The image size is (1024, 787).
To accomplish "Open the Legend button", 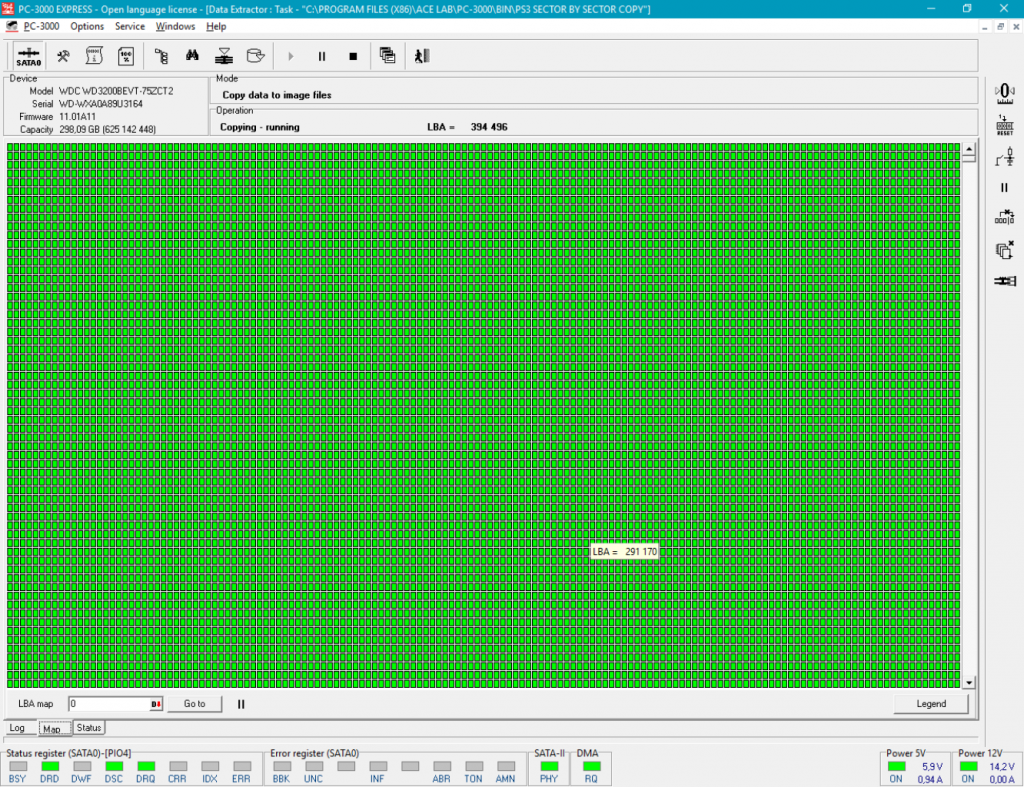I will tap(930, 704).
